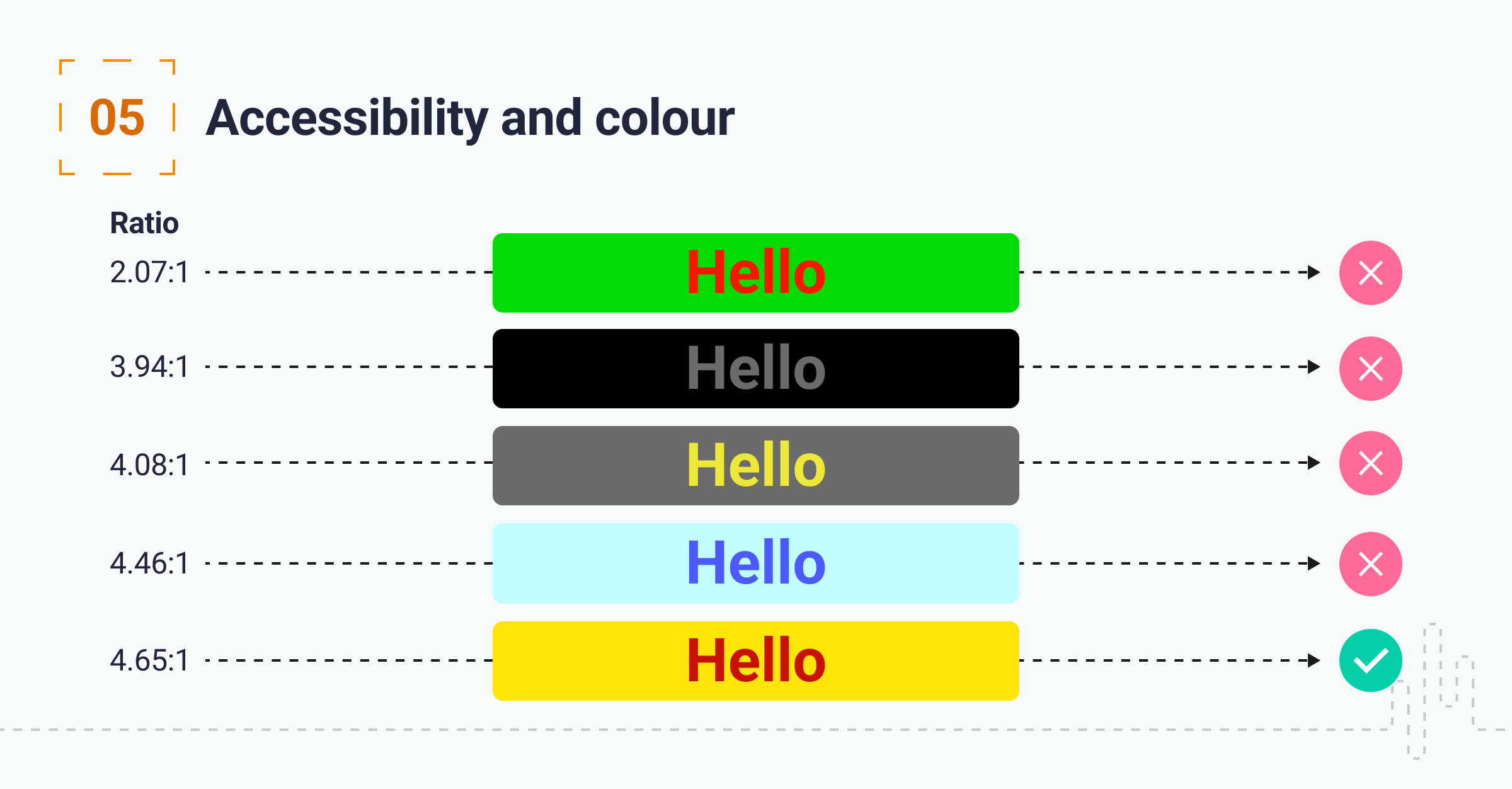Click the arrowhead pointing to the green checkmark
Screen dimensions: 1512x789
[x=1314, y=660]
